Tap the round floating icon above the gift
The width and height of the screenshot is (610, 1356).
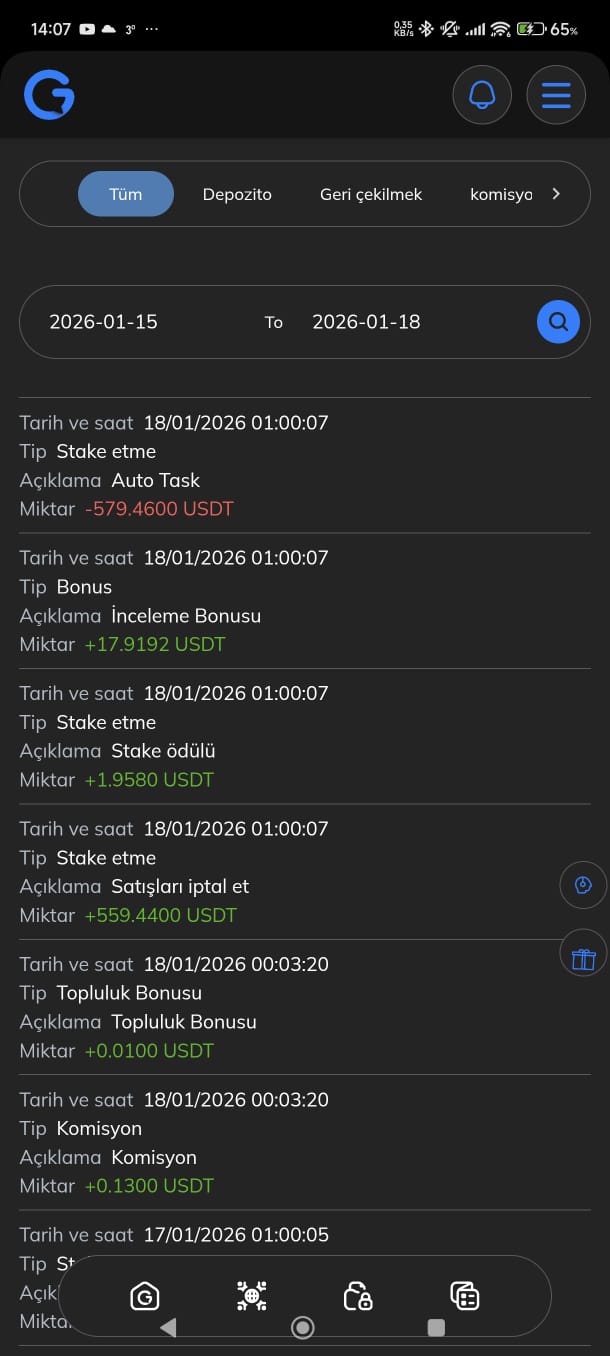tap(583, 885)
